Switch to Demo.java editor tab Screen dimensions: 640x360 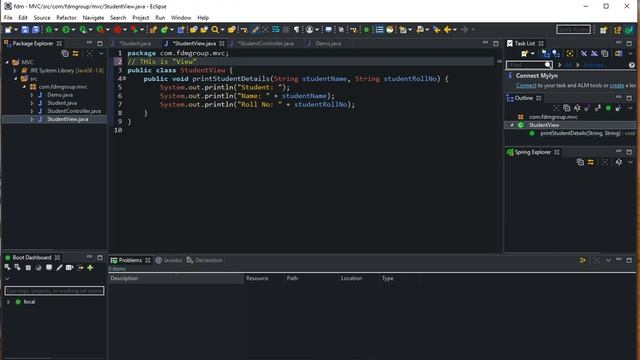(x=328, y=43)
